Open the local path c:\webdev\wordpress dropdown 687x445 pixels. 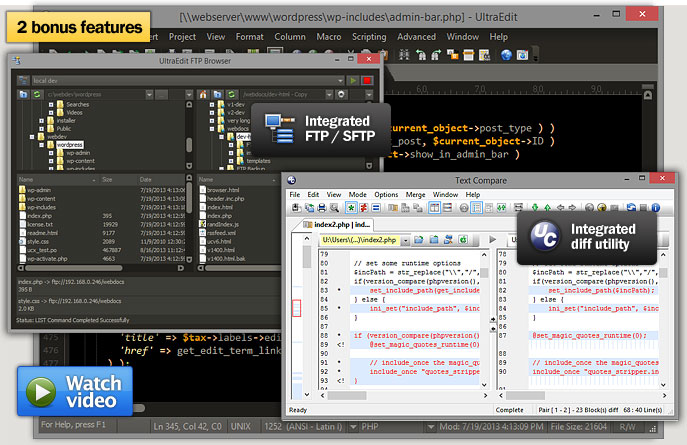(150, 95)
